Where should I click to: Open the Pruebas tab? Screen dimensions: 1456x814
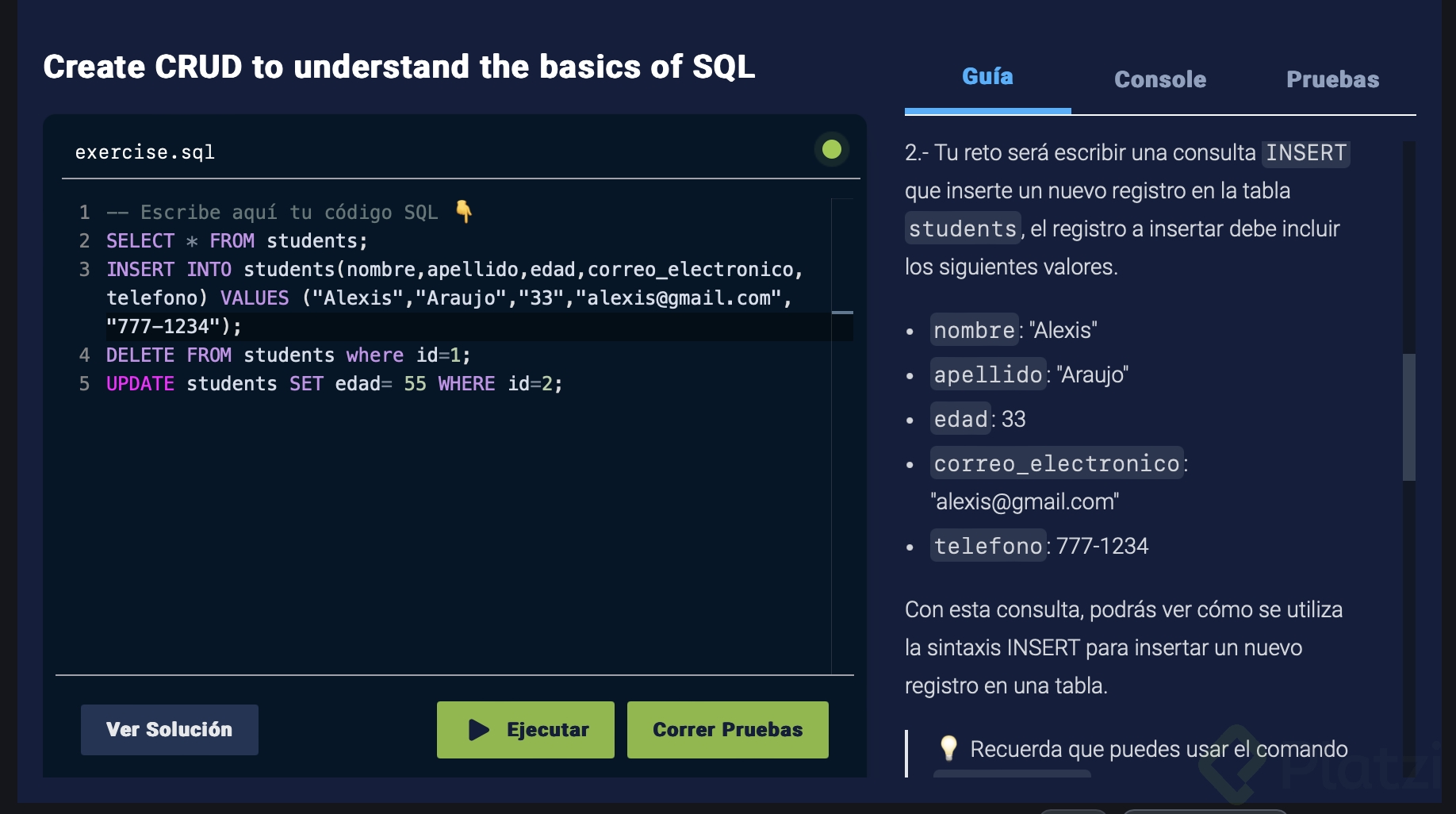pyautogui.click(x=1332, y=79)
